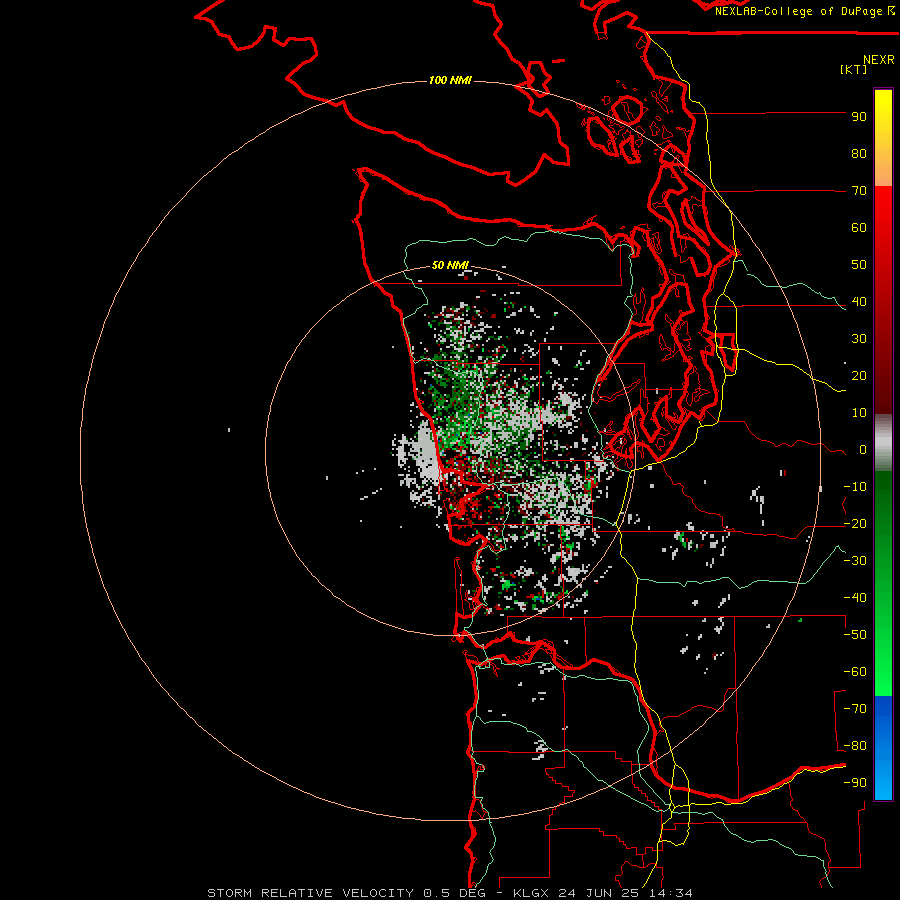Image resolution: width=900 pixels, height=900 pixels.
Task: Pick the light orange segment of the color bar
Action: [883, 170]
